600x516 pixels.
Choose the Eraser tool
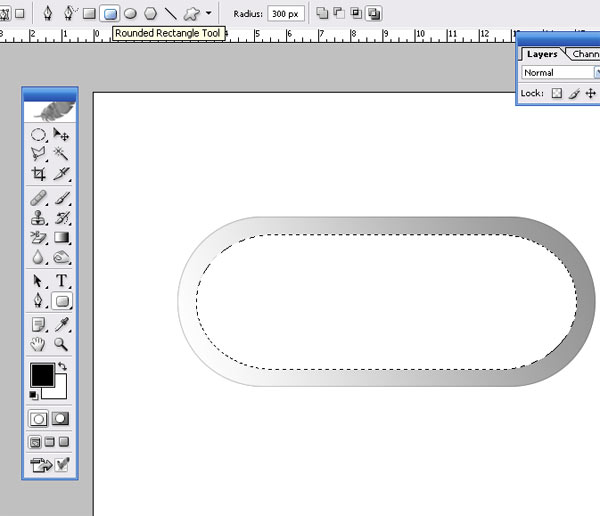tap(38, 238)
